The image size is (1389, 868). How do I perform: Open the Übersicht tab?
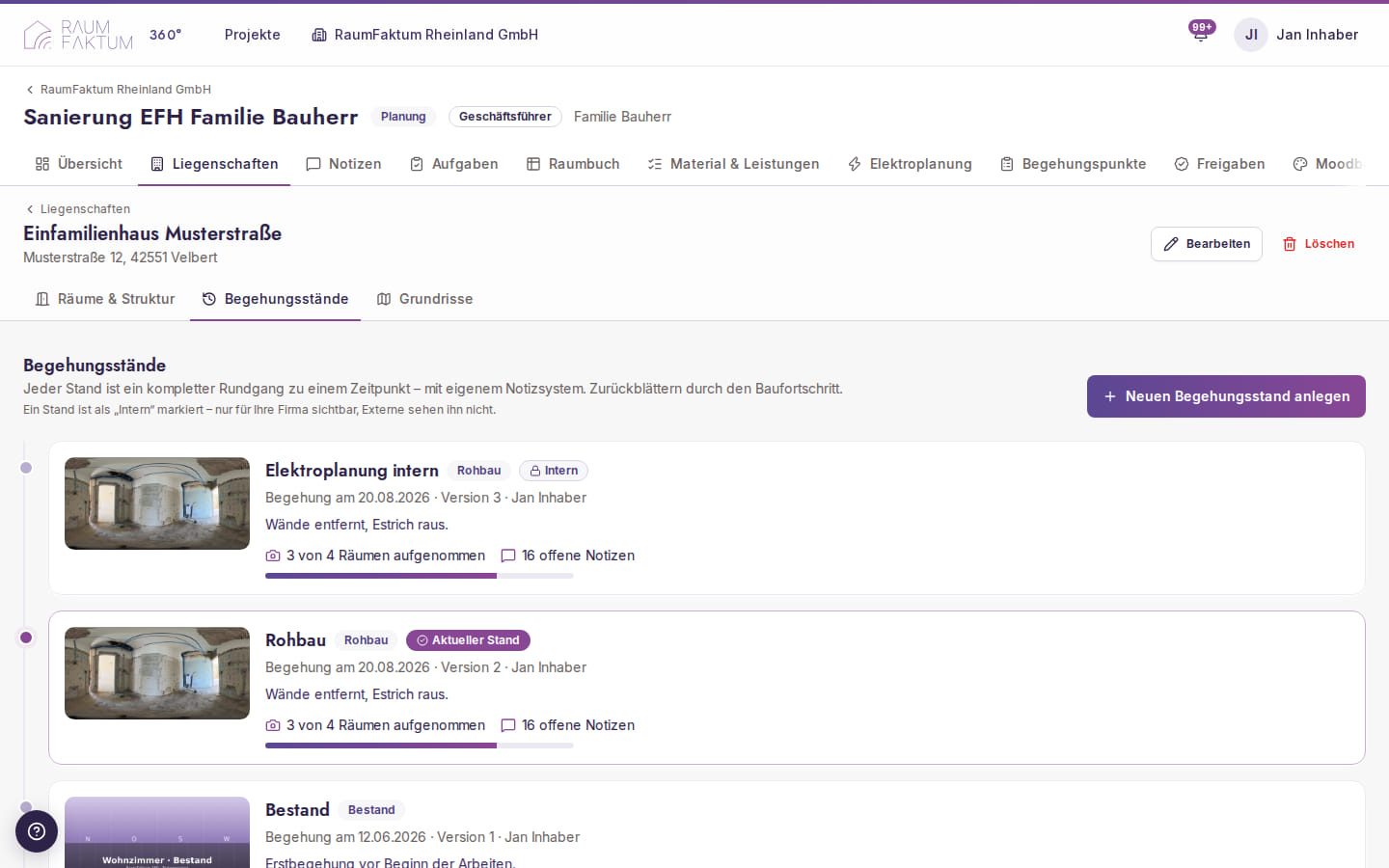(79, 164)
